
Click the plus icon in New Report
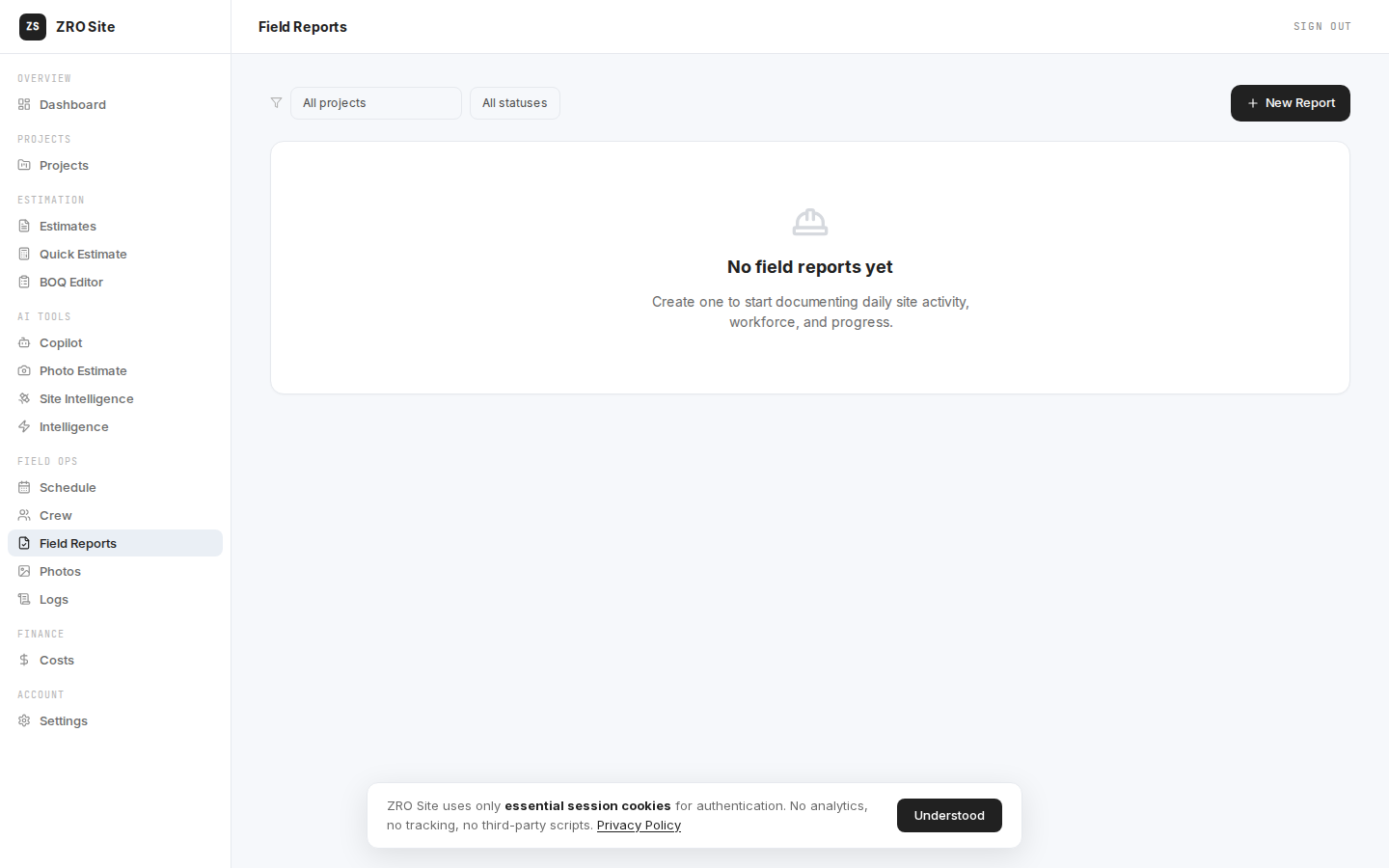tap(1253, 103)
